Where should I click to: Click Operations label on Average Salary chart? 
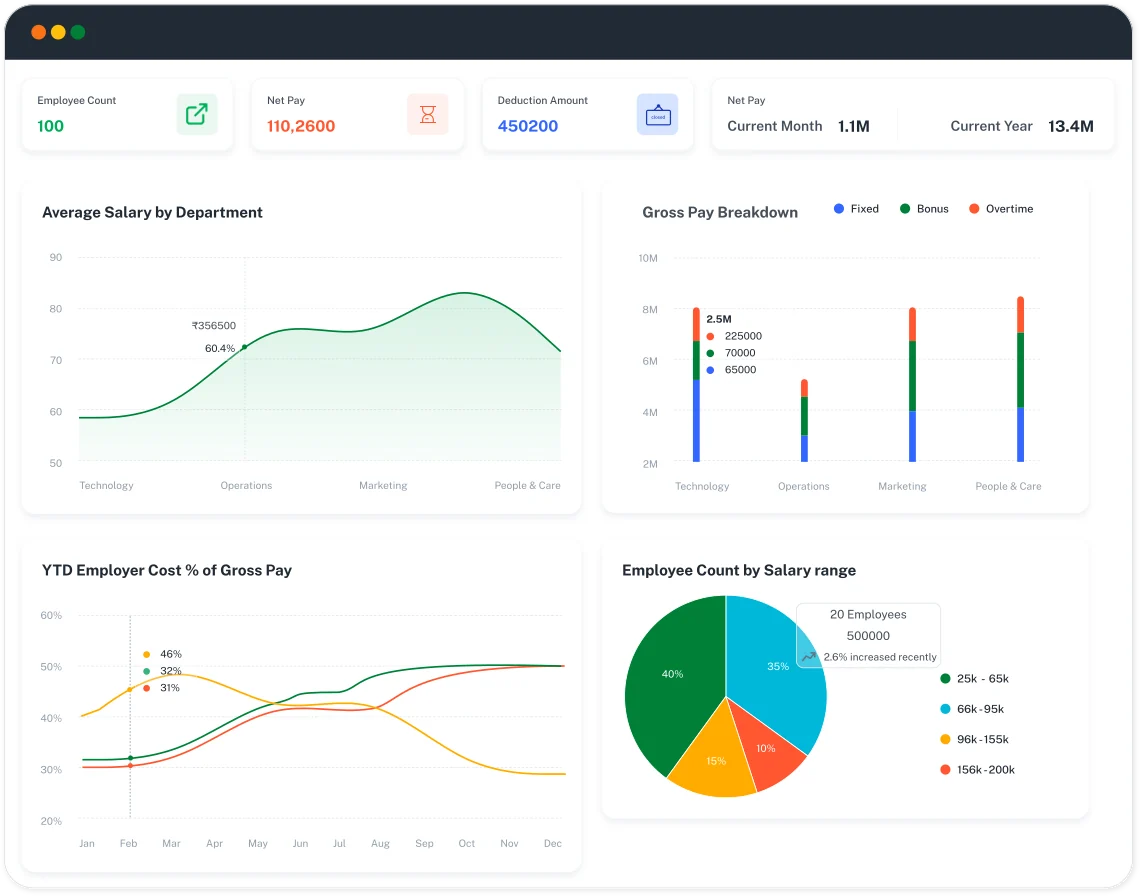tap(246, 486)
